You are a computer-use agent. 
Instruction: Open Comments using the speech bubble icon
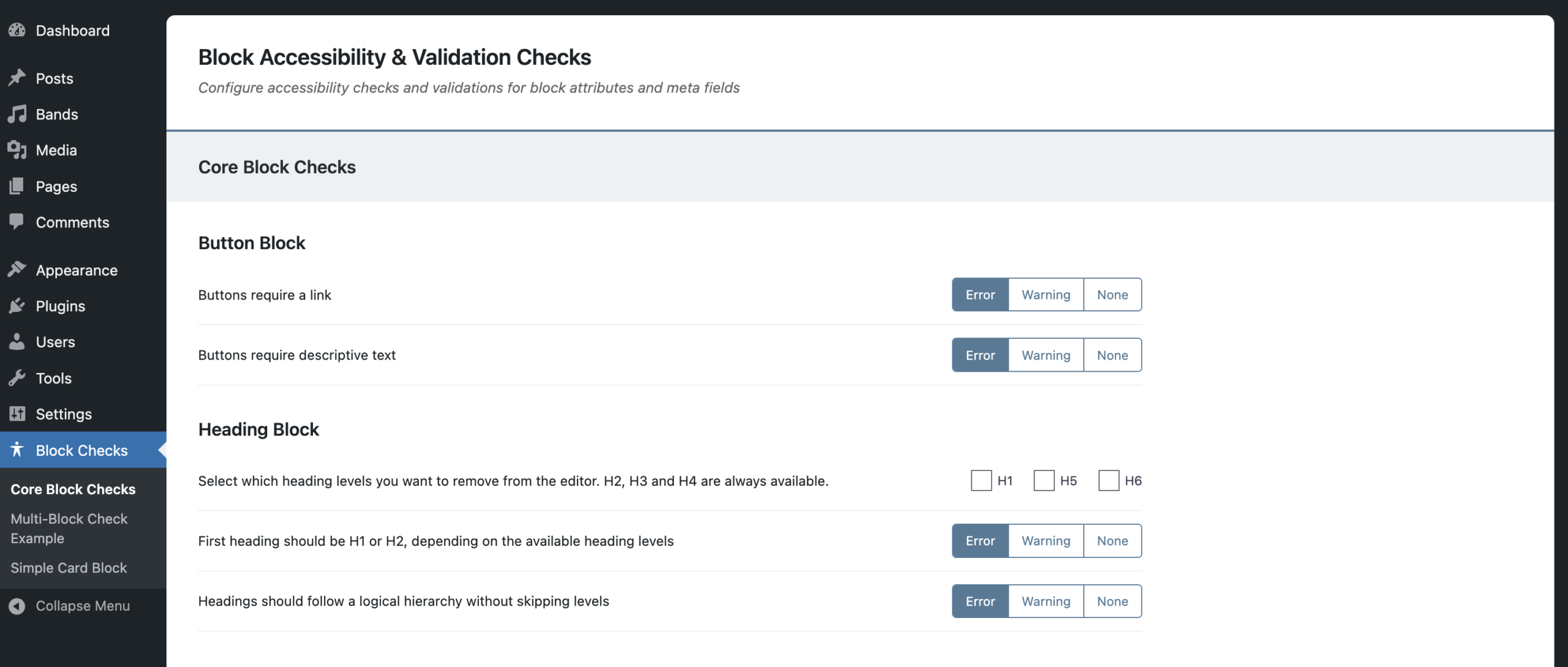(18, 222)
